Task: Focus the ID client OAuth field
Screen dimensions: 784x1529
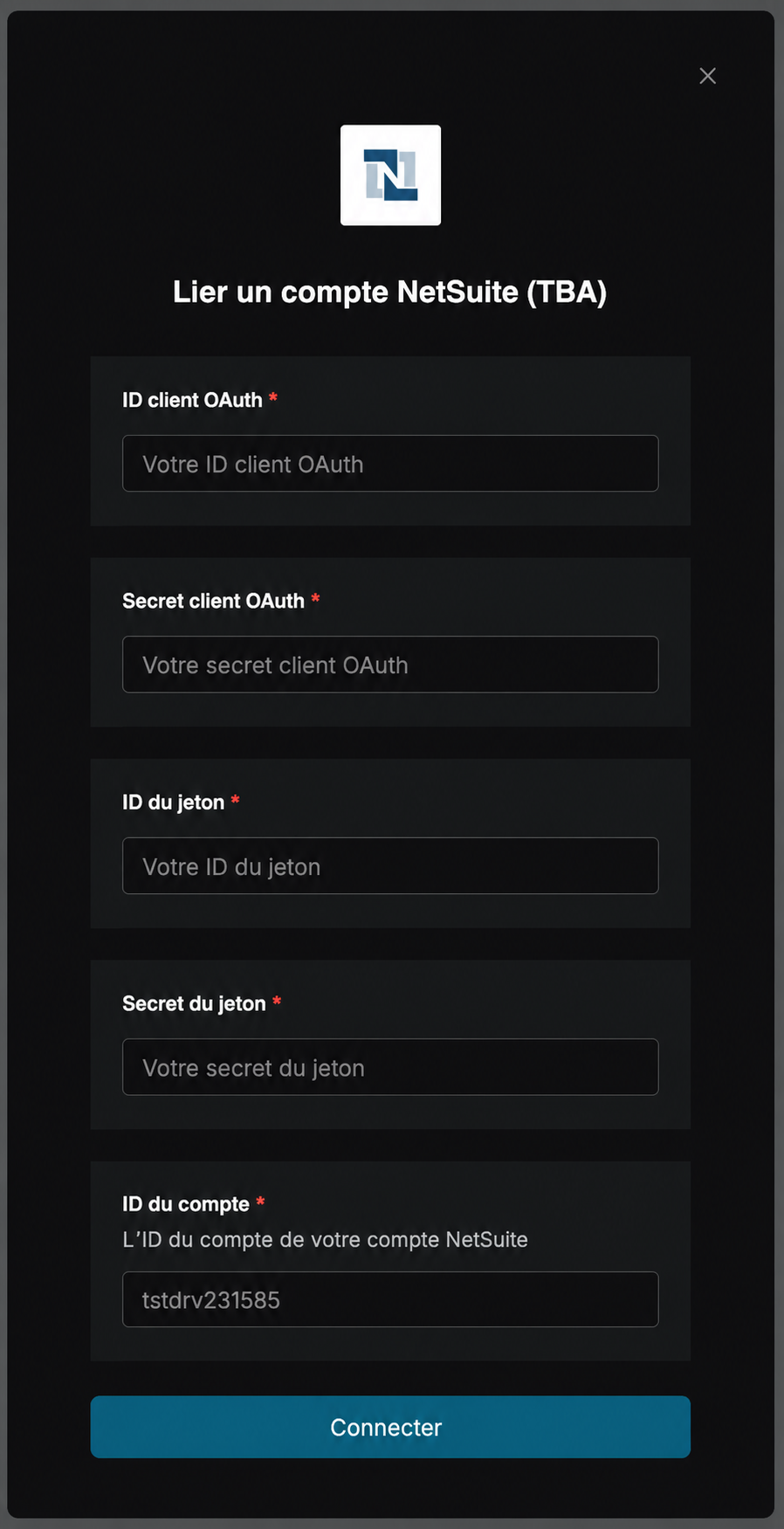Action: click(x=390, y=464)
